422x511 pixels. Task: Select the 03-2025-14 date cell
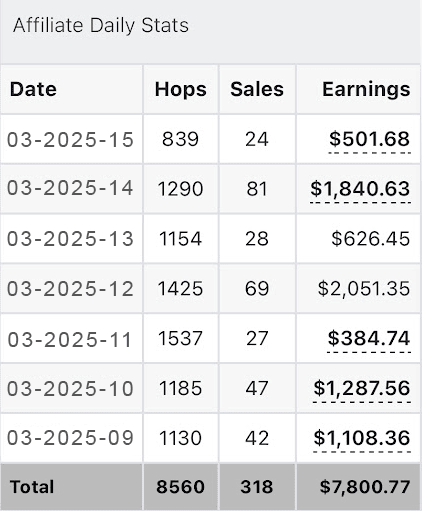[70, 188]
